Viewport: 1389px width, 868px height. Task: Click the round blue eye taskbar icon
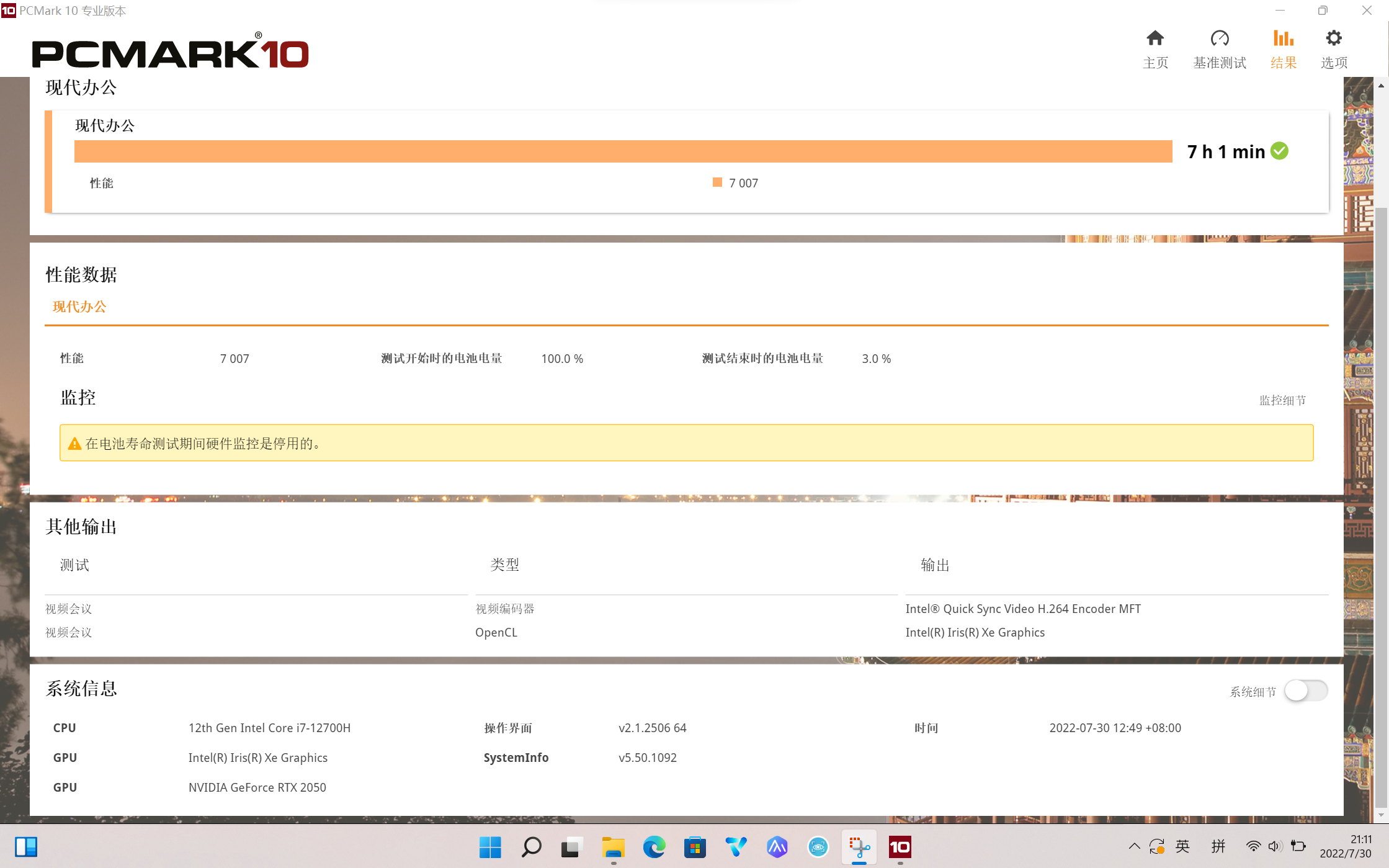pos(818,847)
